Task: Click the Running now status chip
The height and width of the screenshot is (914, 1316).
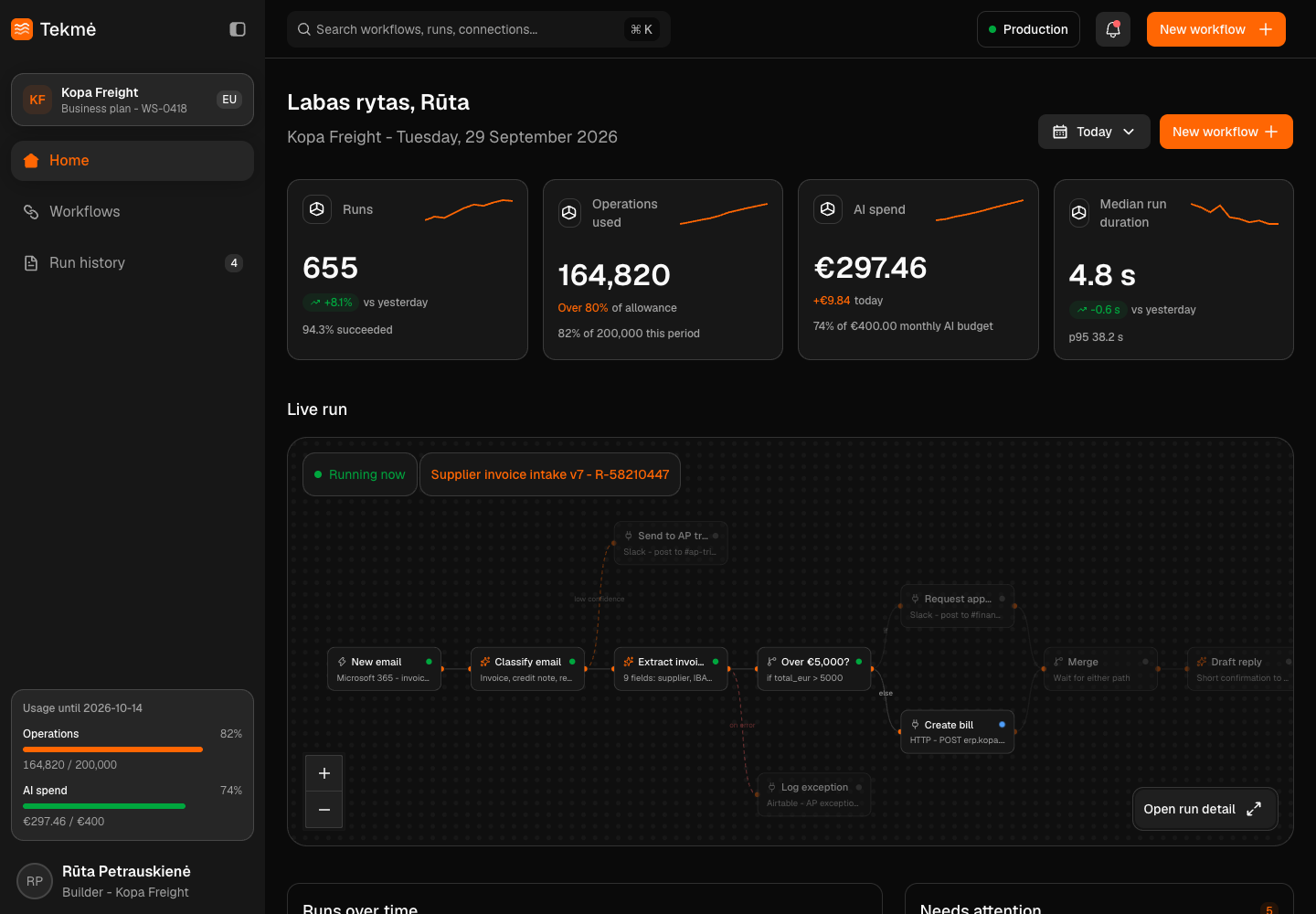Action: pos(360,474)
